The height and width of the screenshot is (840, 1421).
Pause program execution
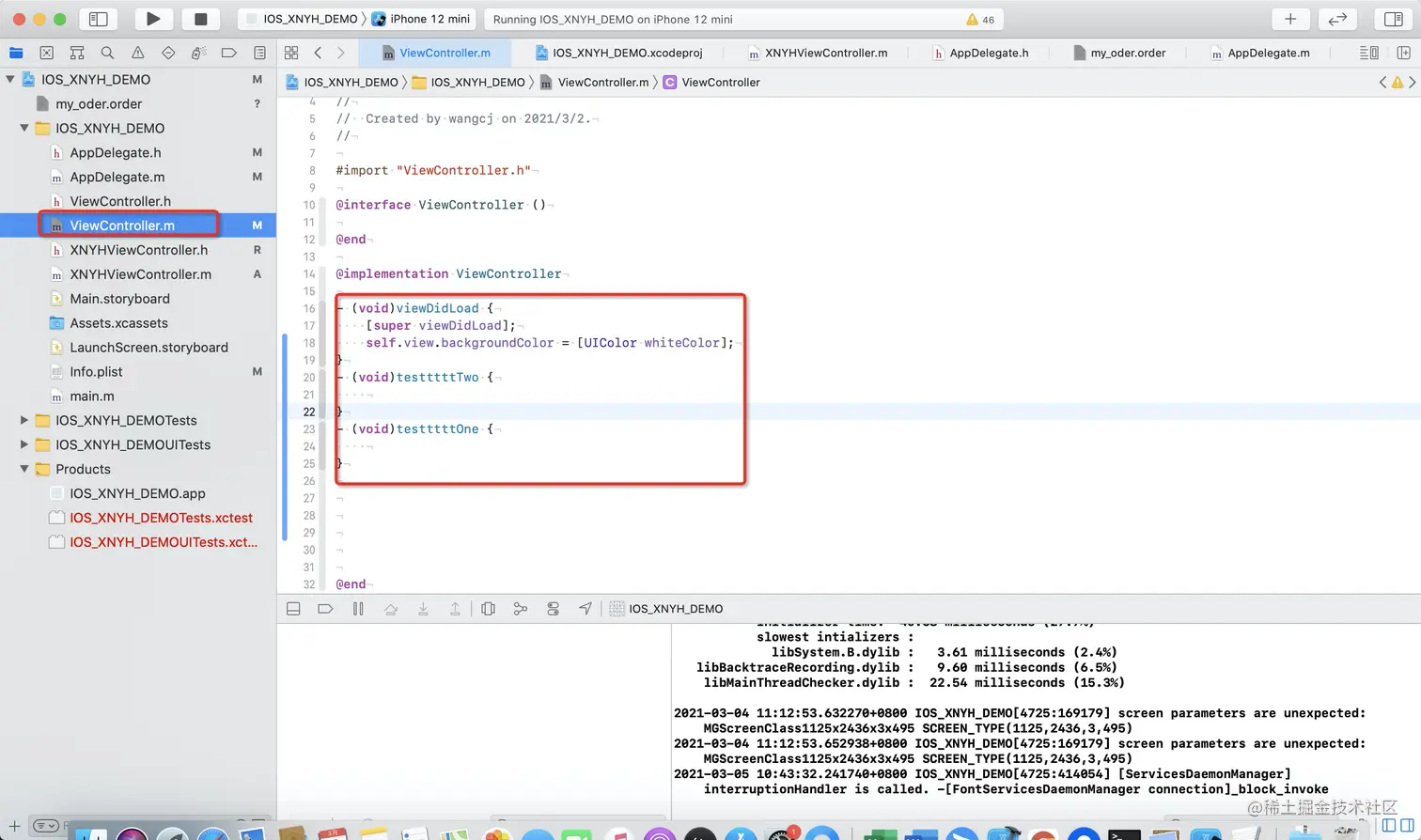[x=358, y=609]
